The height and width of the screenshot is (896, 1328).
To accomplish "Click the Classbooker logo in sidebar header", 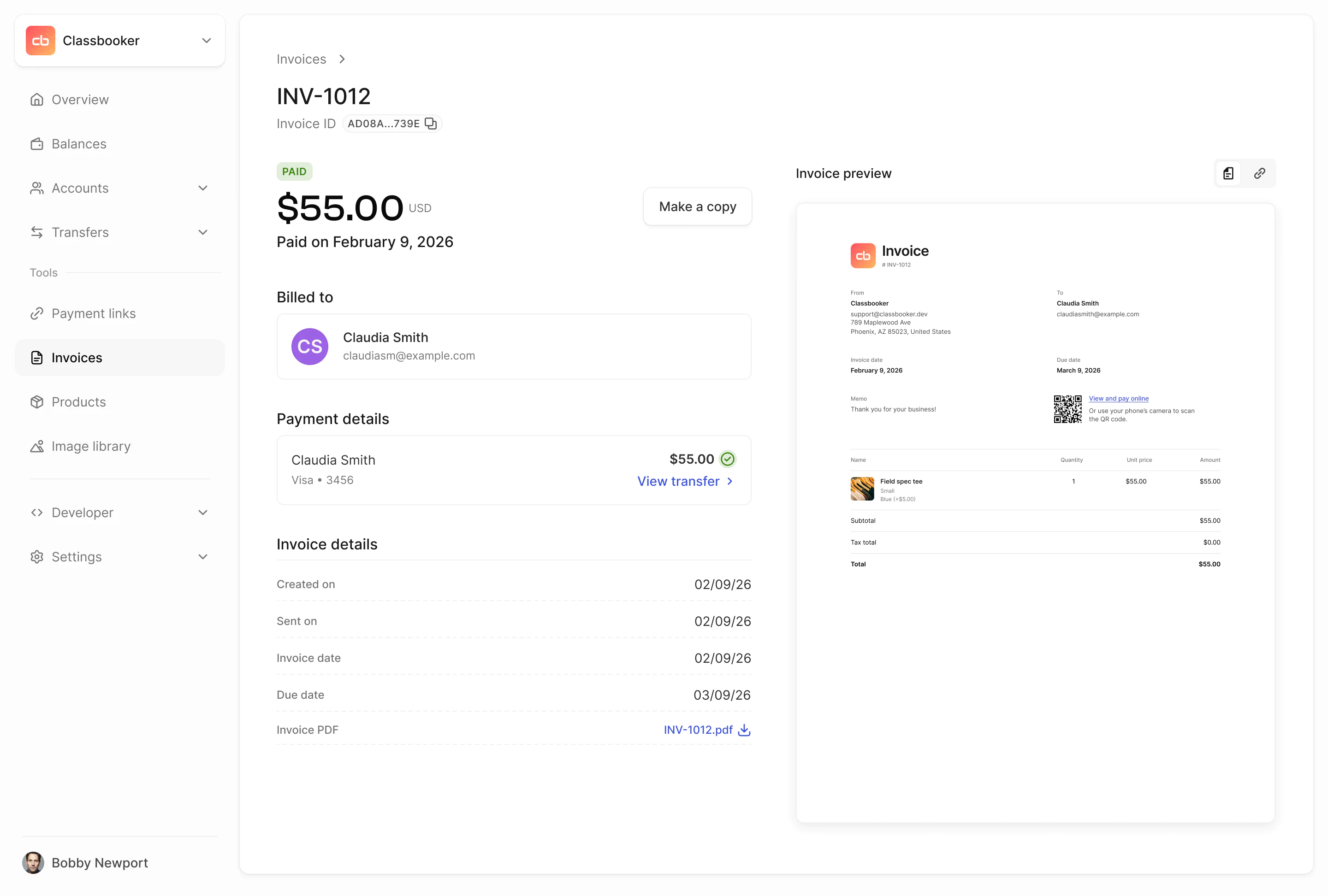I will point(41,41).
